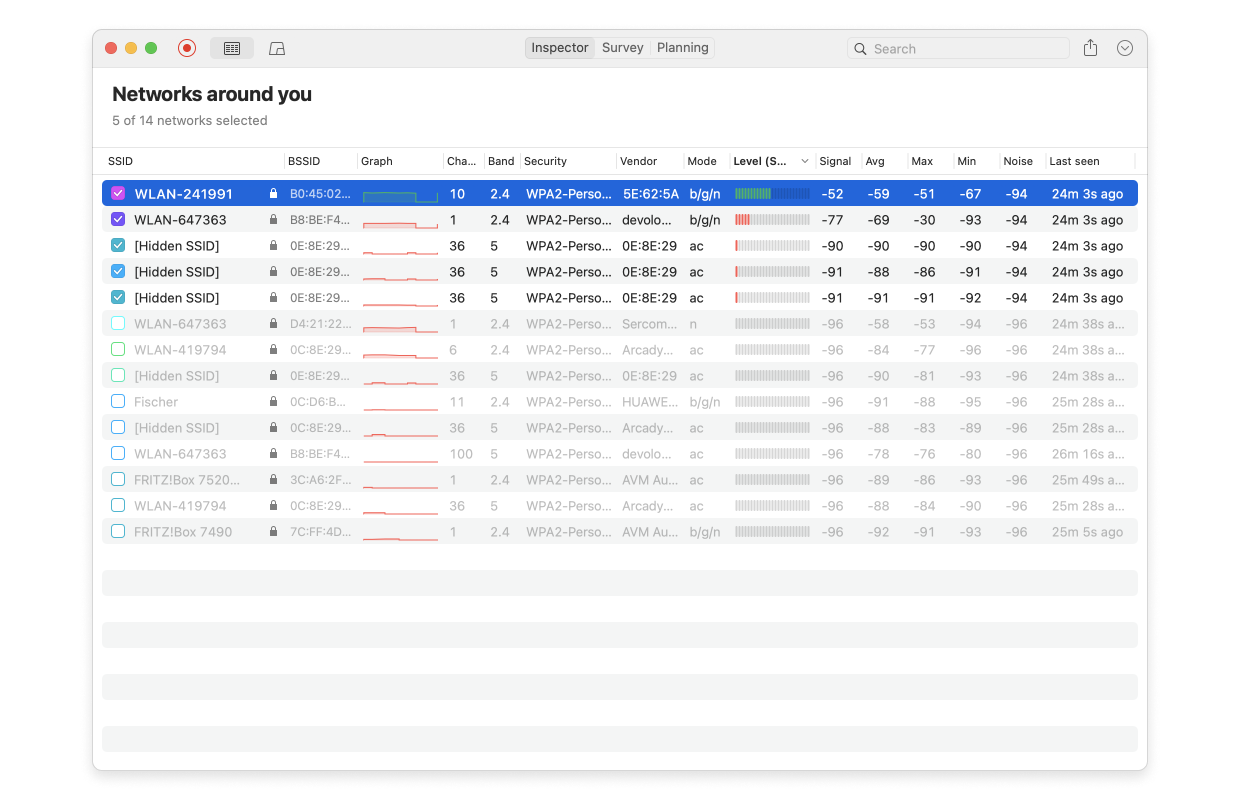Click the lock icon beside the Fischer network
This screenshot has height=800, width=1240.
click(x=272, y=401)
